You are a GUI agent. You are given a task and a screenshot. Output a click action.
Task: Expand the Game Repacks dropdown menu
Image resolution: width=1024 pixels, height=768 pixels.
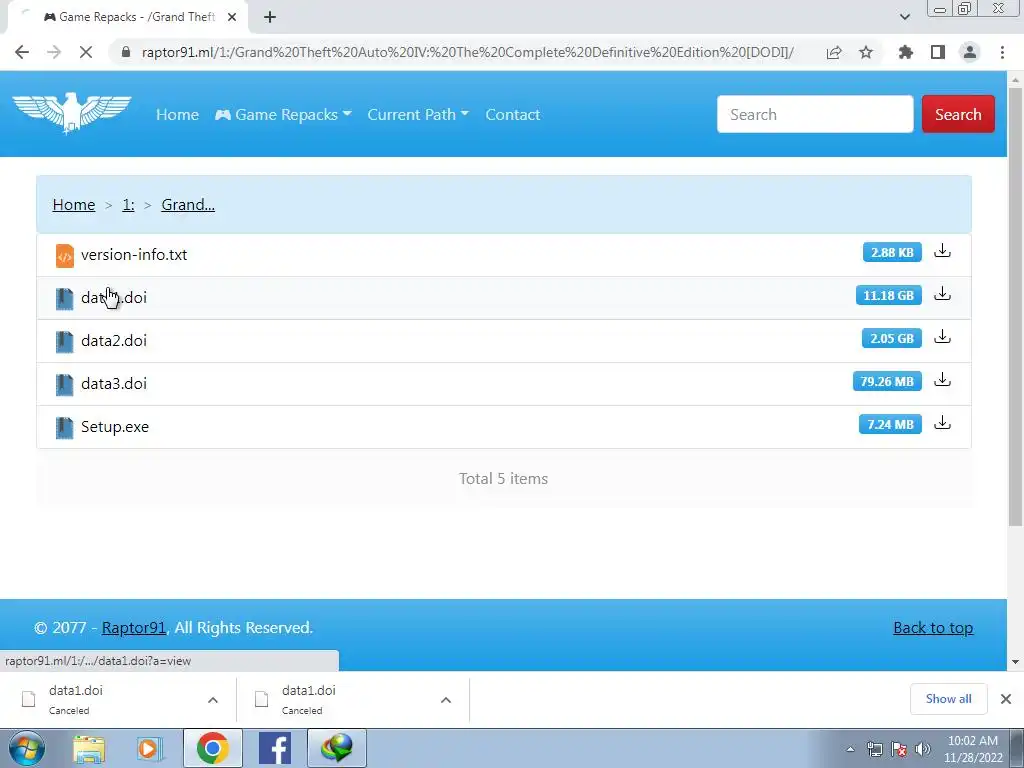(x=283, y=114)
